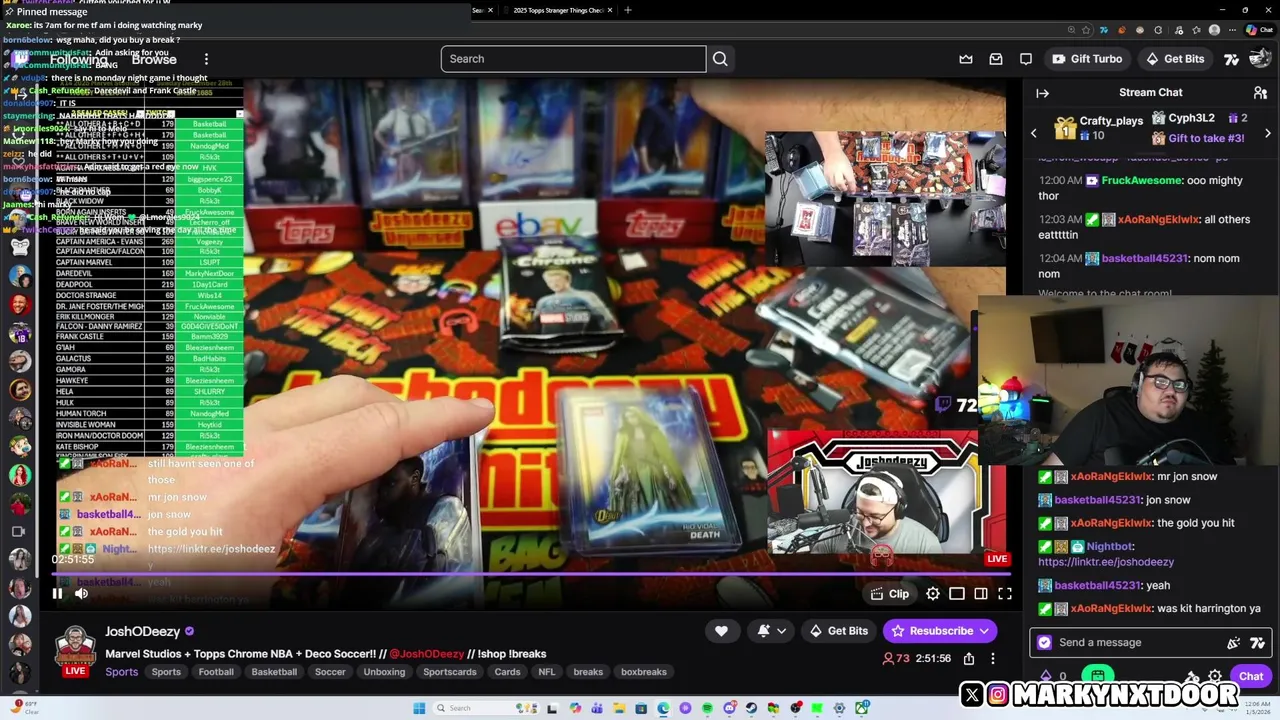Open Resubscribe dropdown button
Viewport: 1280px width, 720px height.
click(940, 631)
